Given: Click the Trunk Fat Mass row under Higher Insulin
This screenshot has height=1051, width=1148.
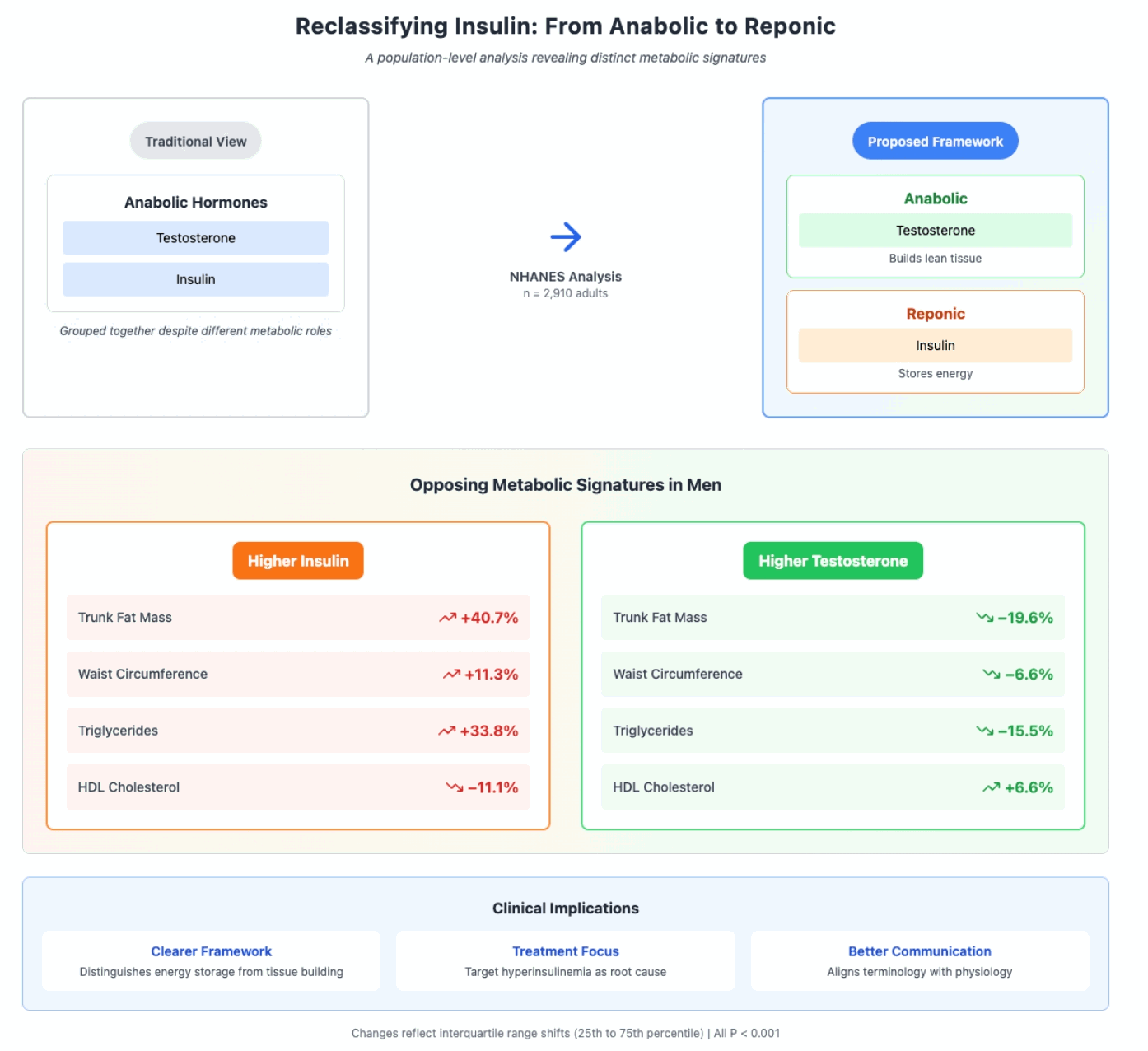Looking at the screenshot, I should point(298,618).
